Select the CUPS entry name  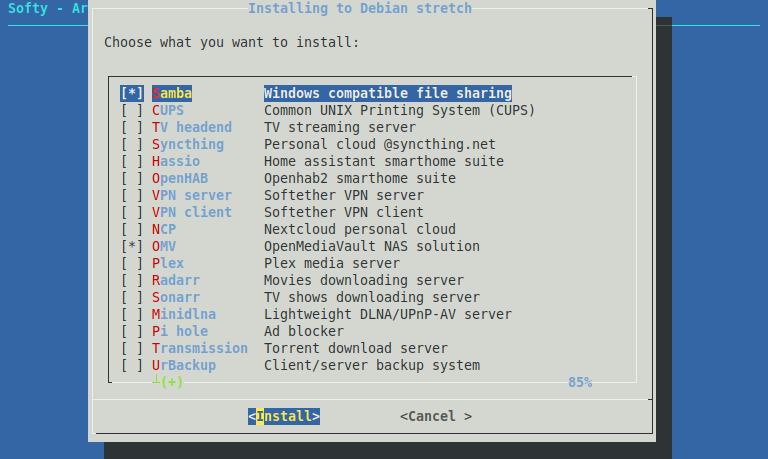pos(168,110)
